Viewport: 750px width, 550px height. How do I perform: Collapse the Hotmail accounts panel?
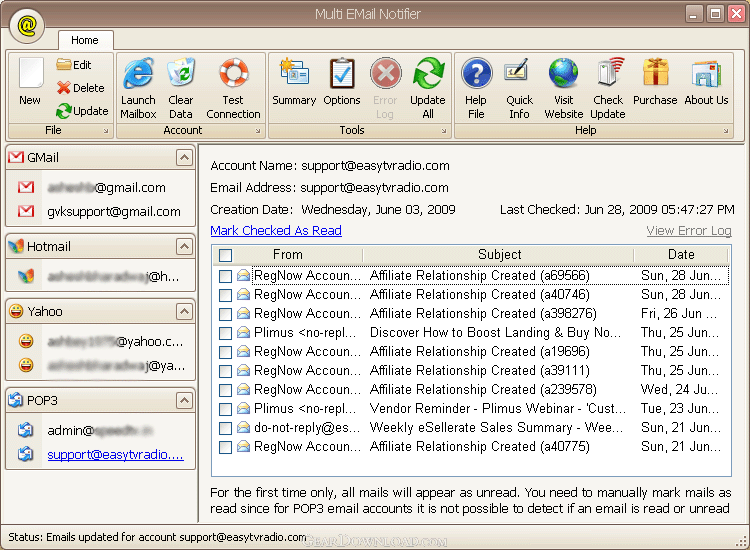pyautogui.click(x=184, y=246)
